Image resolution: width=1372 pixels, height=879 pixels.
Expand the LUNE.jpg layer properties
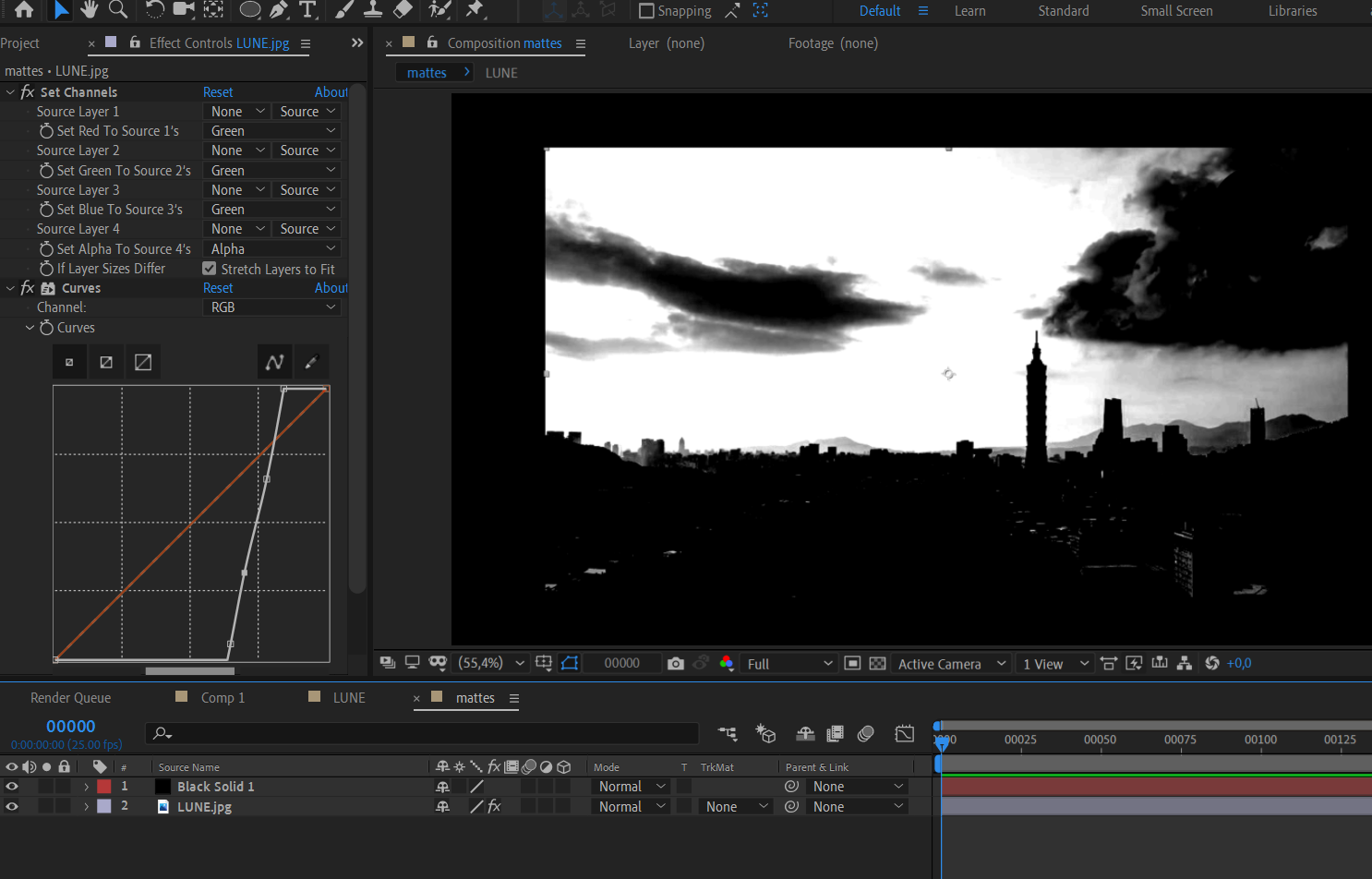86,807
